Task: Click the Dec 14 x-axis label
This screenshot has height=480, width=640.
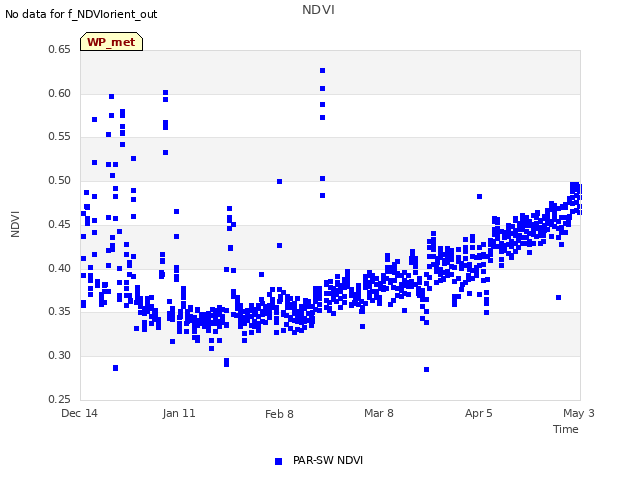Action: 79,413
